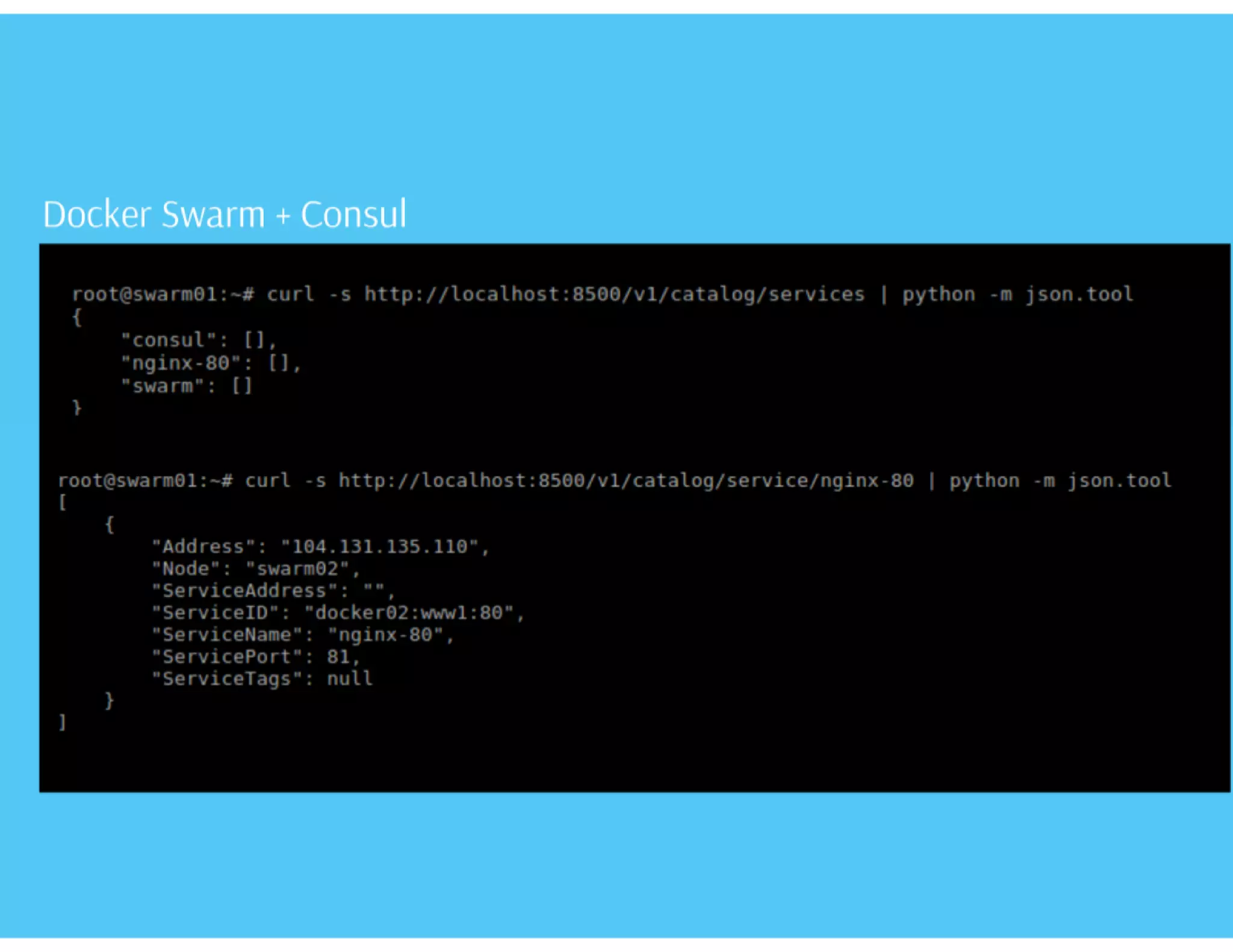Screen dimensions: 1233x952
Task: Click the "consul": [] JSON line
Action: point(199,340)
